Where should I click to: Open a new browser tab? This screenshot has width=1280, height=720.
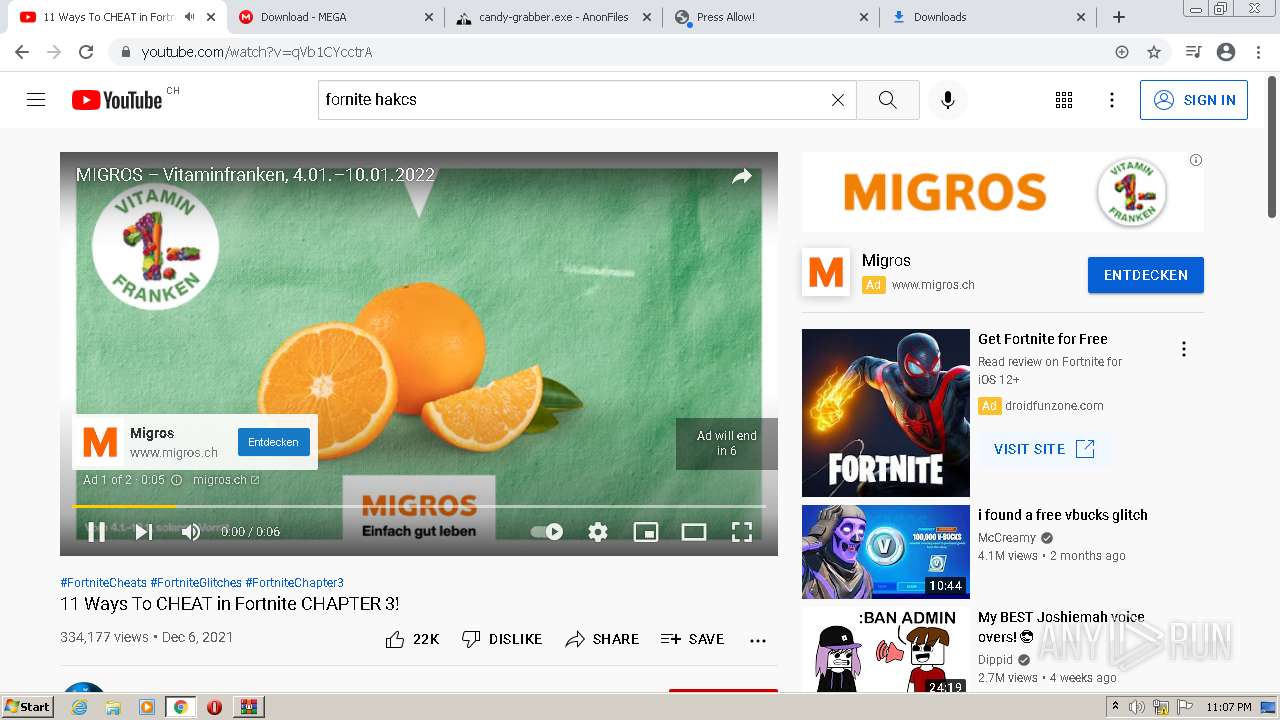[x=1119, y=17]
